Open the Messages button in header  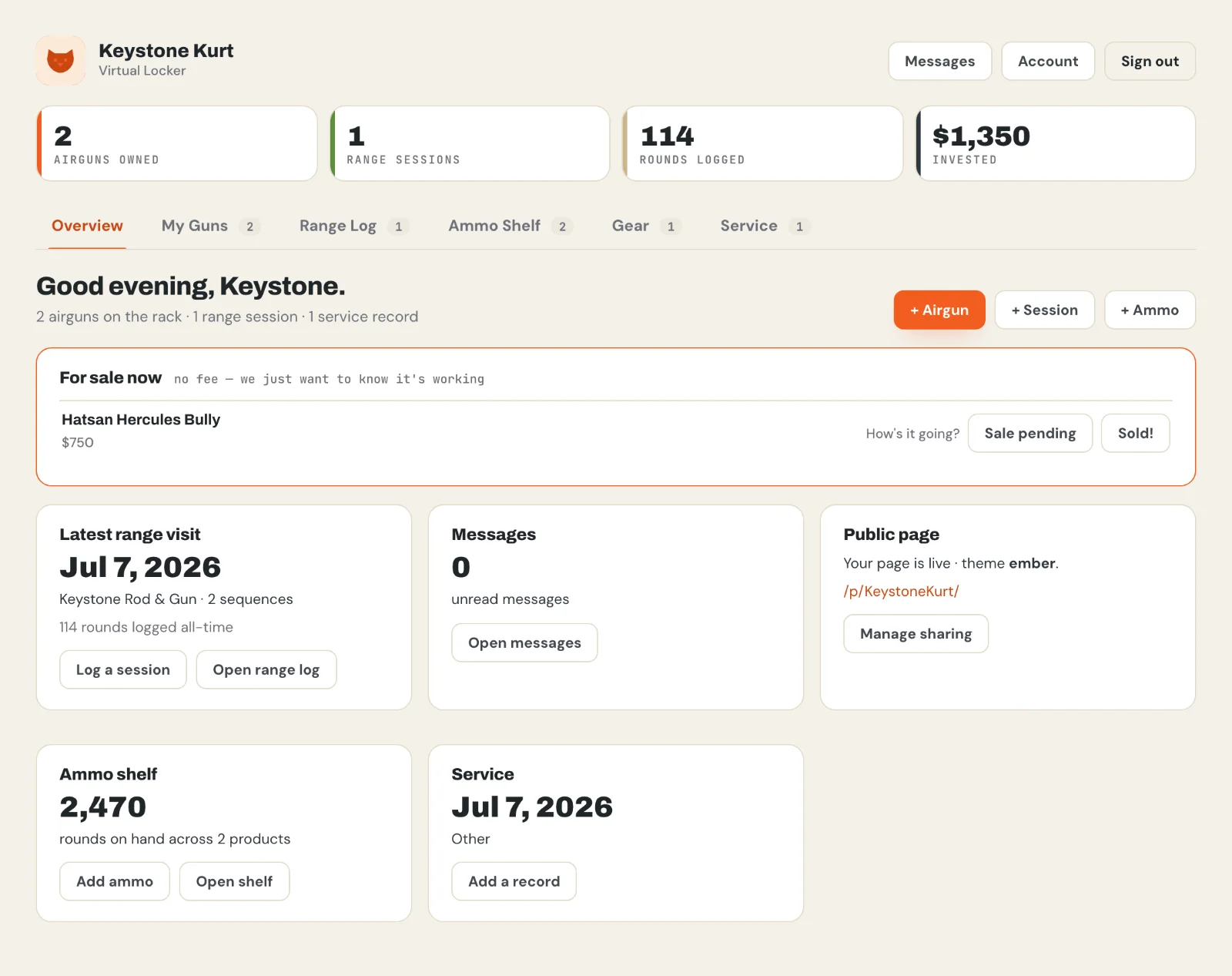pos(939,61)
